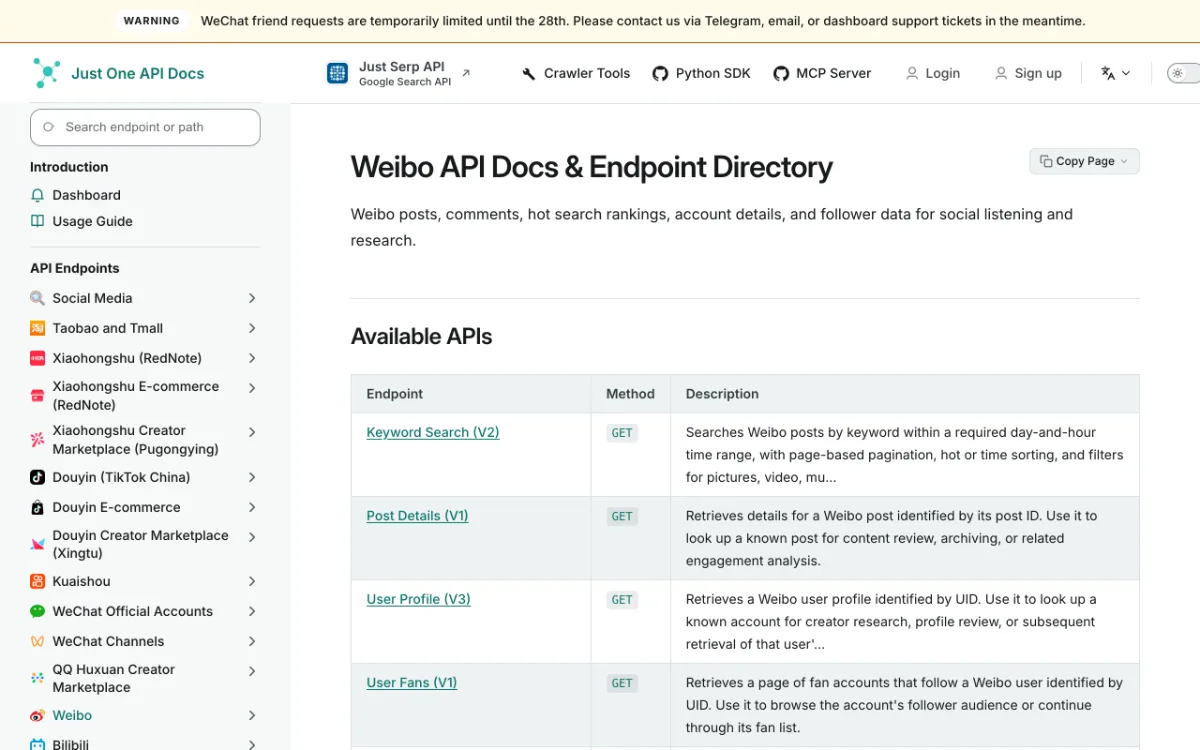This screenshot has height=750, width=1200.
Task: Click the Just One API Docs logo icon
Action: (46, 73)
